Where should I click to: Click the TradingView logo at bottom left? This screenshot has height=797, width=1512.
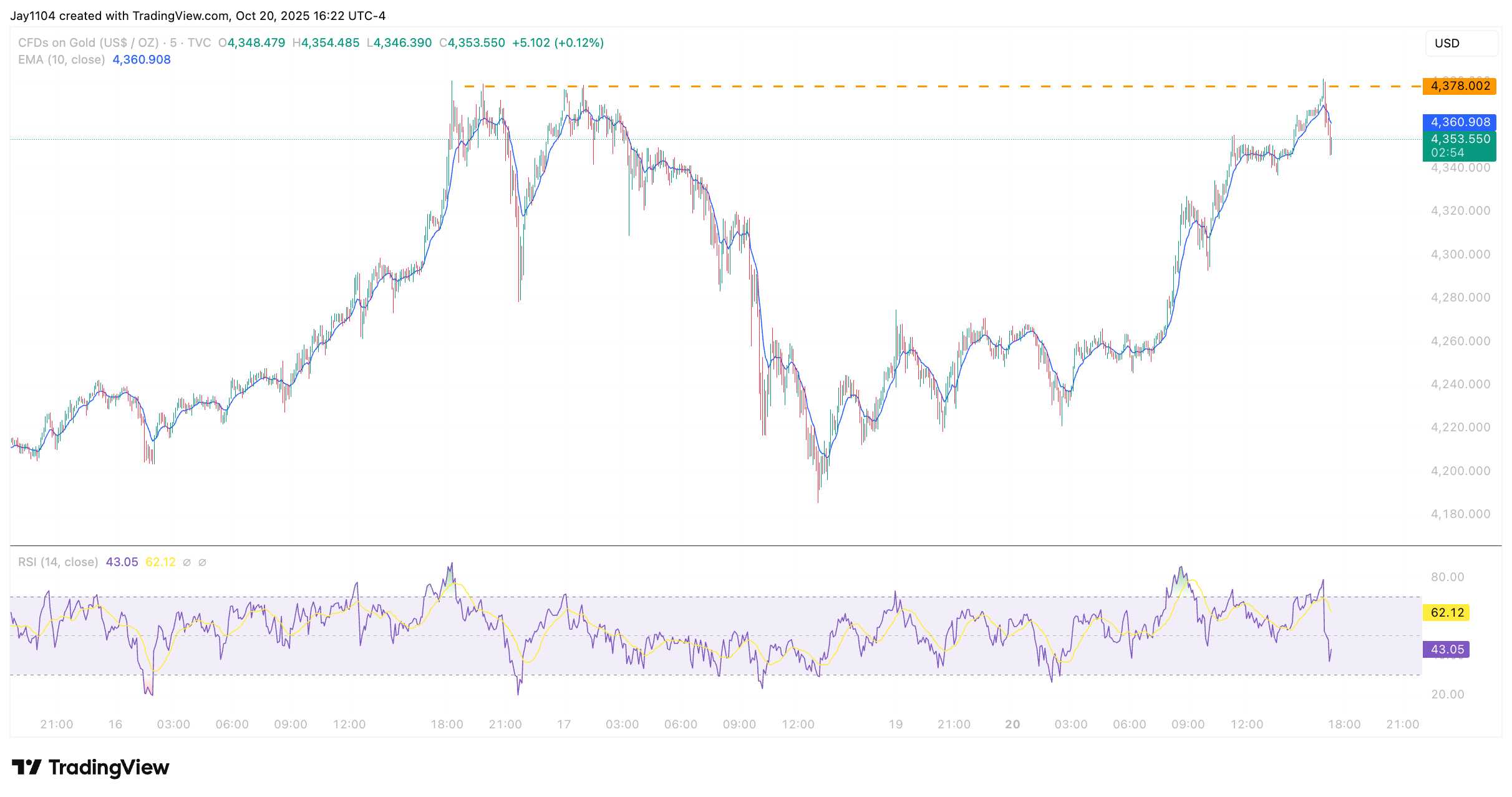click(x=90, y=767)
